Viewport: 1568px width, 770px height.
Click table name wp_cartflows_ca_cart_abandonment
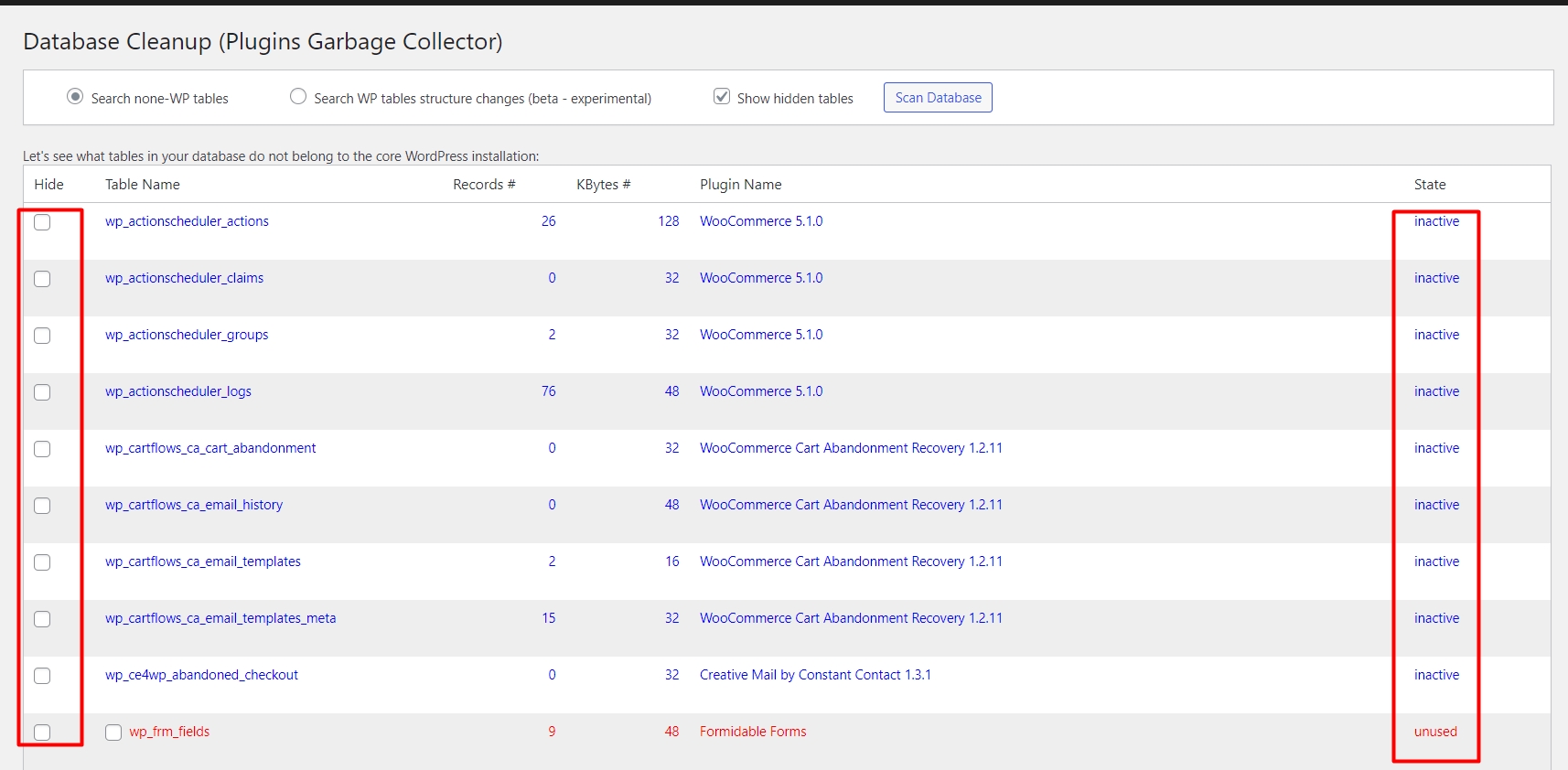click(x=210, y=448)
